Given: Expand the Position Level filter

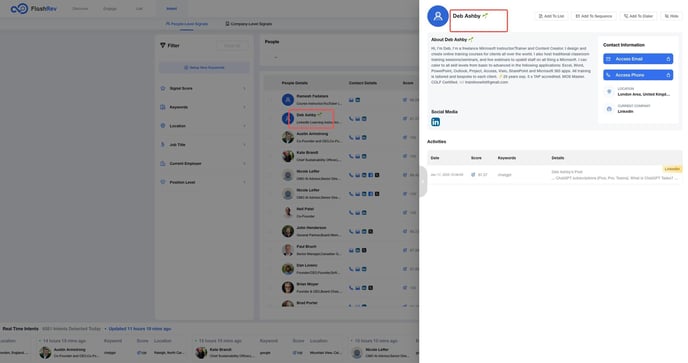Looking at the screenshot, I should click(x=204, y=182).
